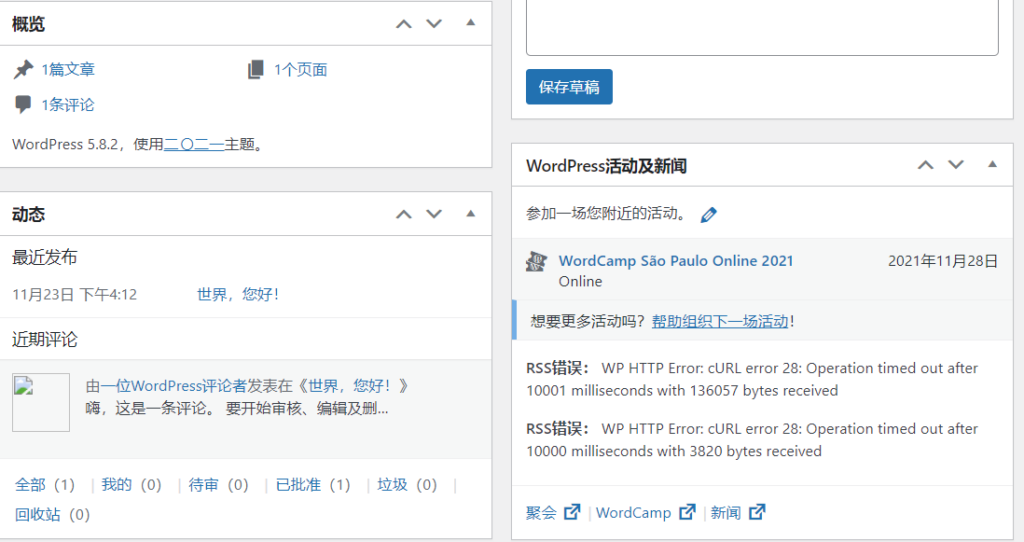
Task: Click the 11月23日 下午4:12 publish time
Action: point(74,295)
